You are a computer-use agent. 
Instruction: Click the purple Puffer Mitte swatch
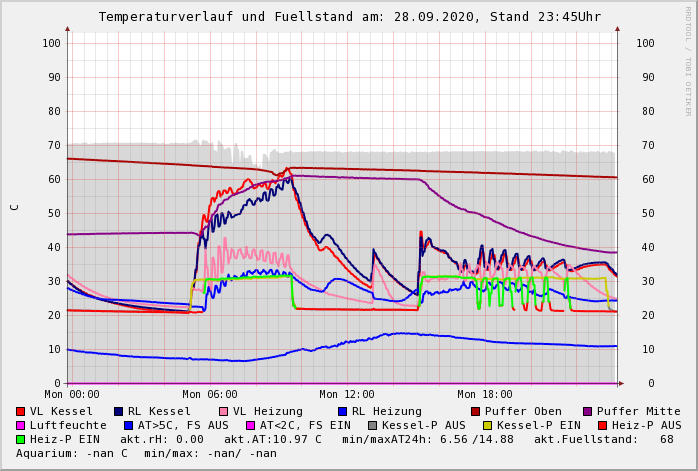pos(588,411)
